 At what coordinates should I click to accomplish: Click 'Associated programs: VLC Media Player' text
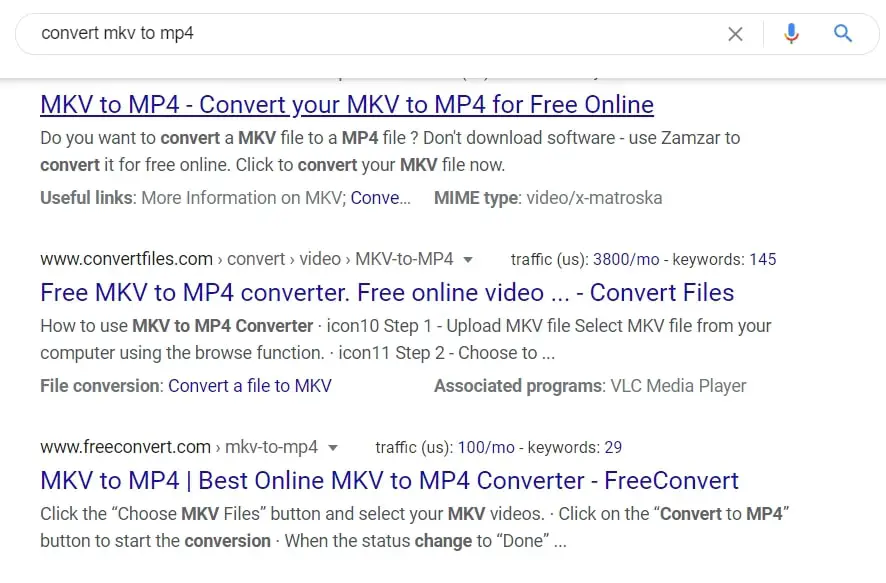pyautogui.click(x=590, y=386)
